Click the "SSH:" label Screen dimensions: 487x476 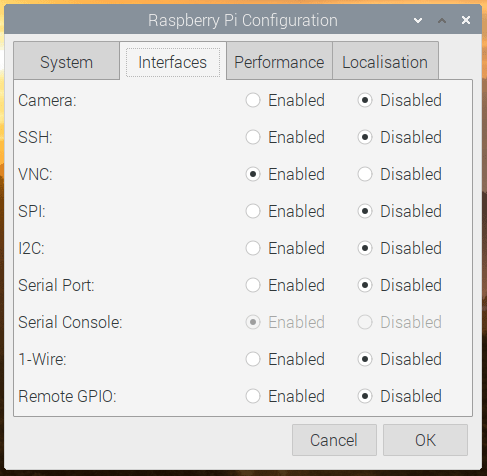pyautogui.click(x=35, y=137)
